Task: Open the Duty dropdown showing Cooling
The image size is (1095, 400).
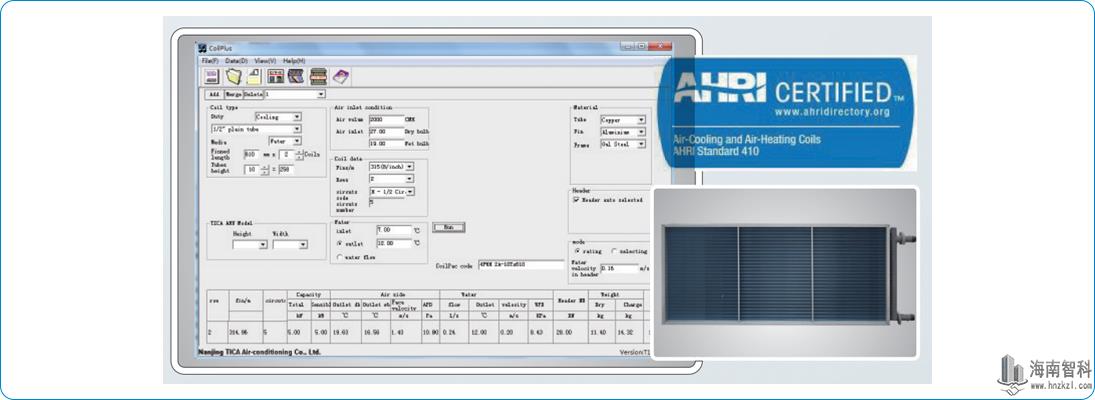Action: click(278, 117)
